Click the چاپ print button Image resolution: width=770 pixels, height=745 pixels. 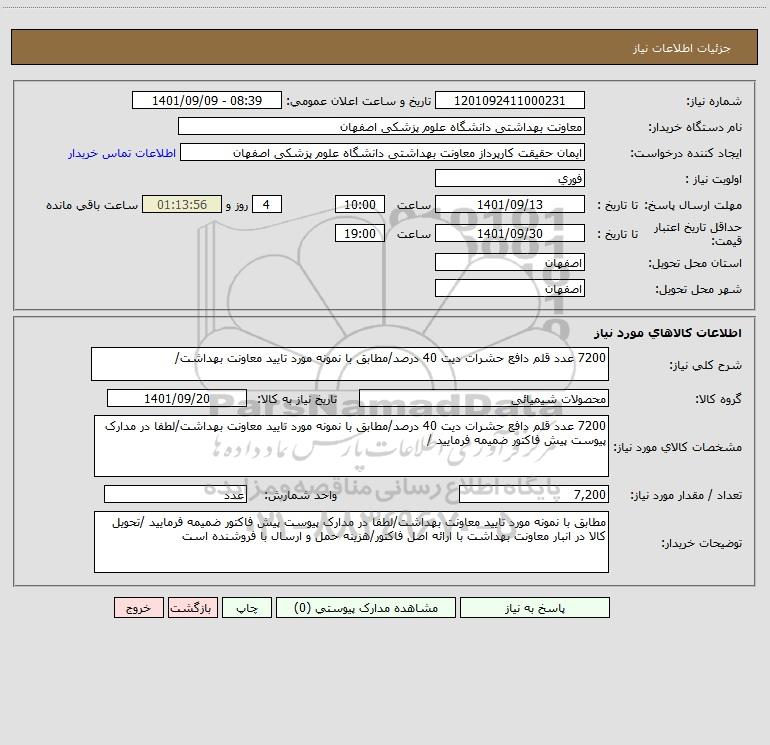pos(247,607)
